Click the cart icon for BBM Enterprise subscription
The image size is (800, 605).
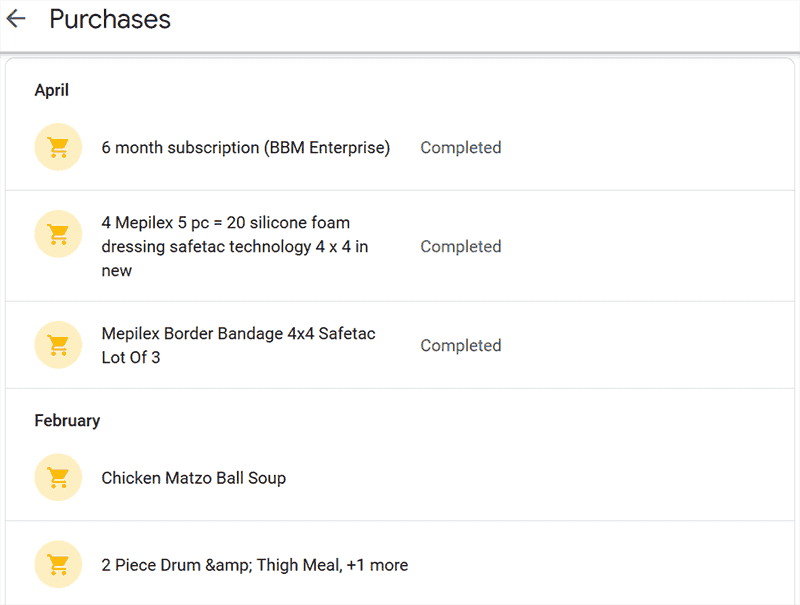coord(58,148)
